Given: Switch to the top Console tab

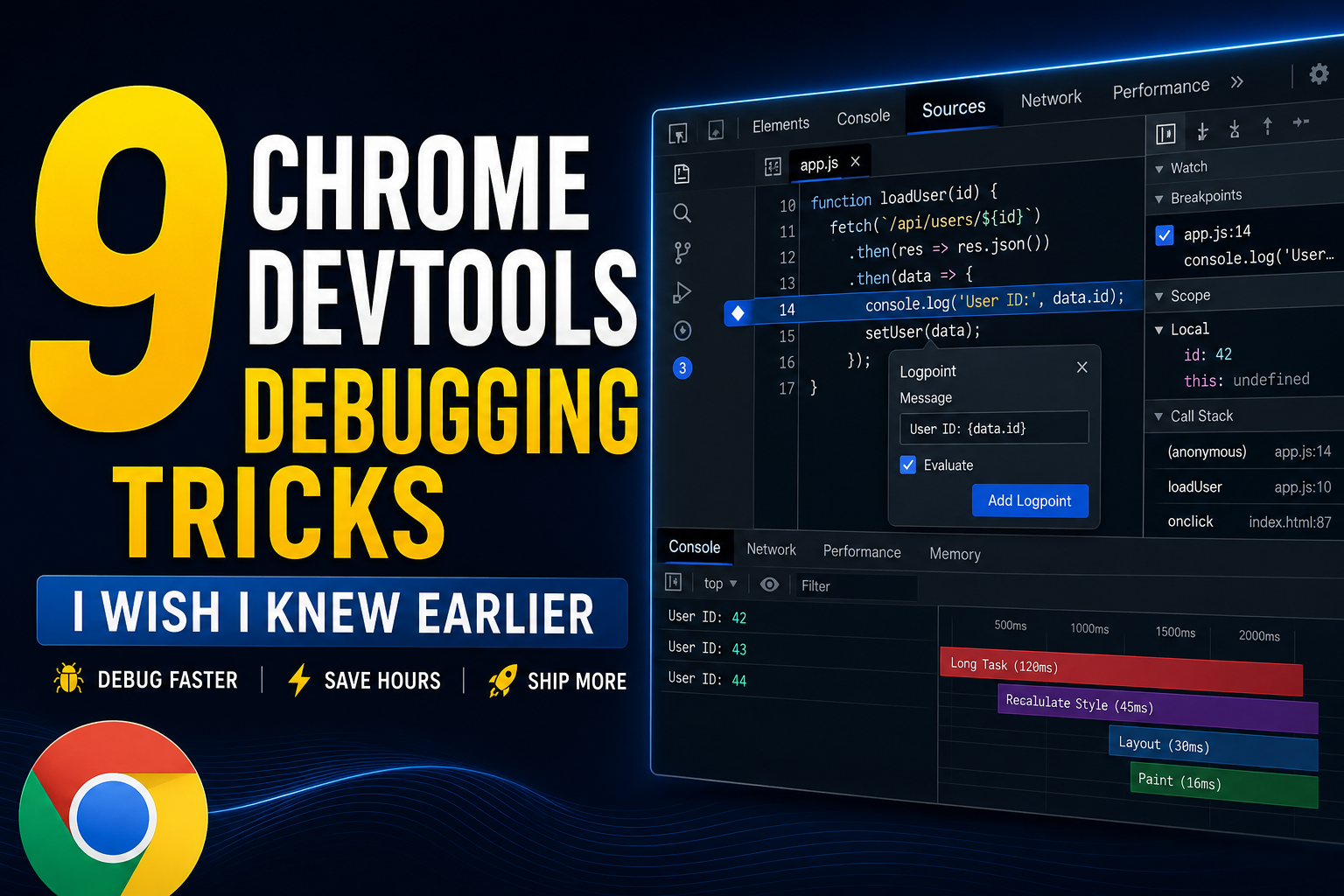Looking at the screenshot, I should click(863, 116).
